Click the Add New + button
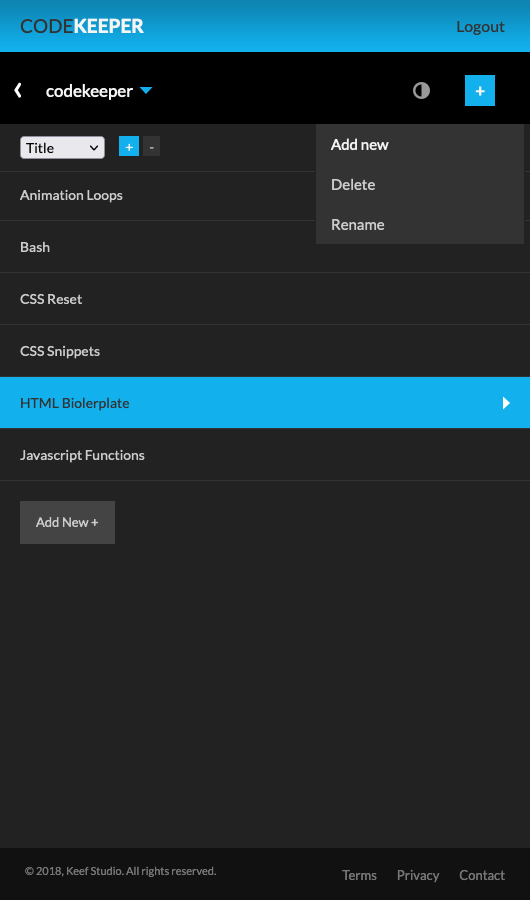530x900 pixels. click(67, 522)
